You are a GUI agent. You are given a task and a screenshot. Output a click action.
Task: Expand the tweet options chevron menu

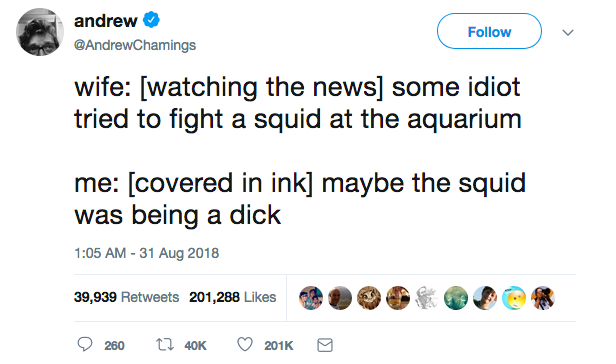[568, 32]
